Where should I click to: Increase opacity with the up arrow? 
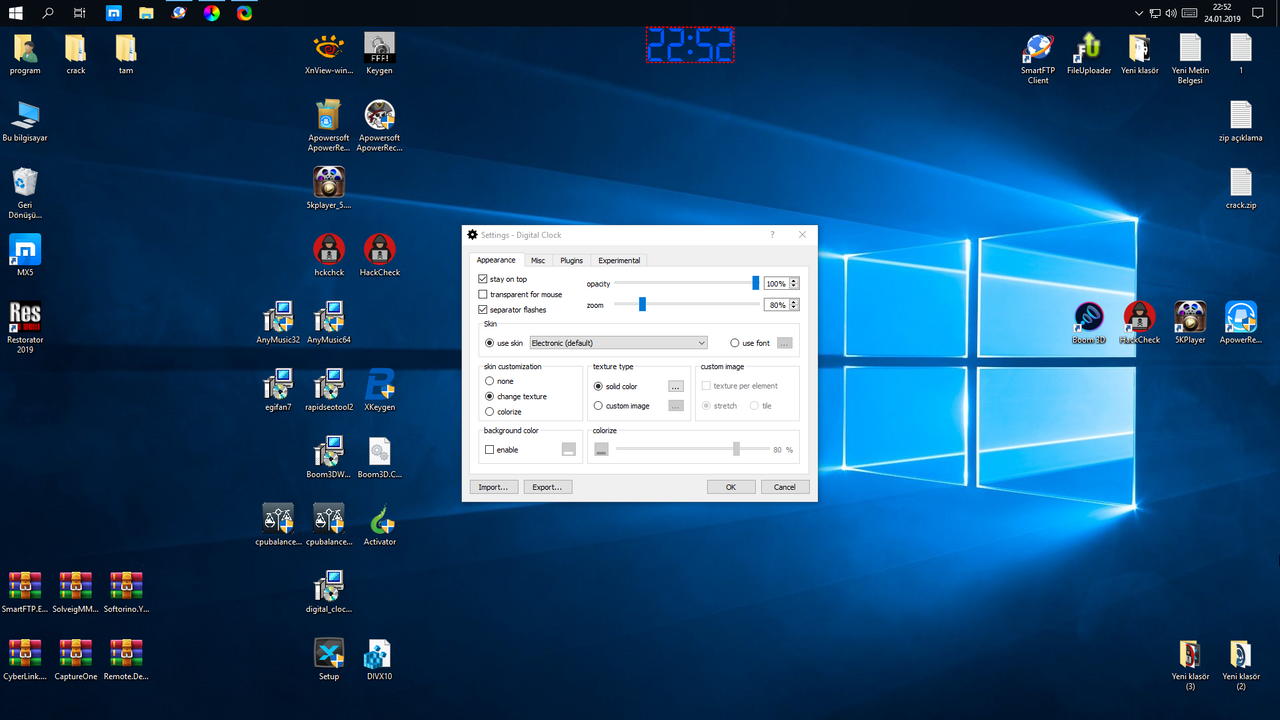(x=794, y=281)
